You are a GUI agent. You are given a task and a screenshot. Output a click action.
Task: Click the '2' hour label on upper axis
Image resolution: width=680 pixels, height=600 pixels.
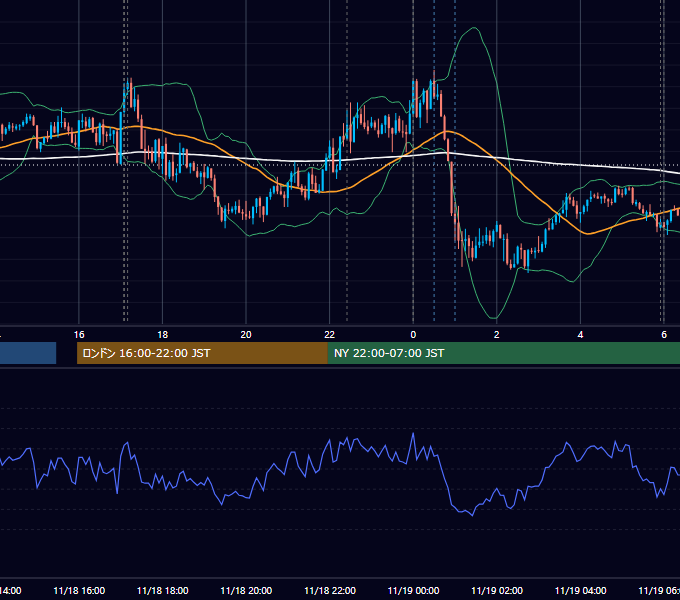[x=497, y=335]
